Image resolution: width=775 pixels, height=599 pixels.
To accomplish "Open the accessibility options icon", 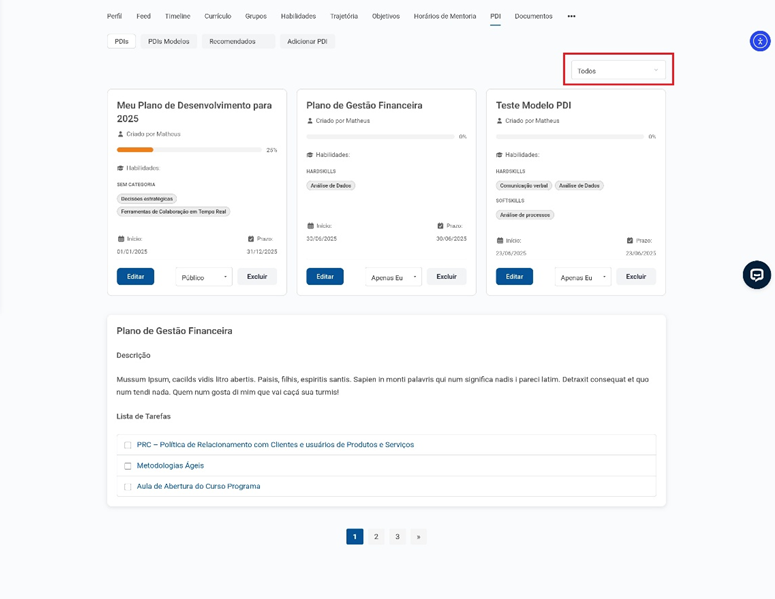I will pos(759,41).
